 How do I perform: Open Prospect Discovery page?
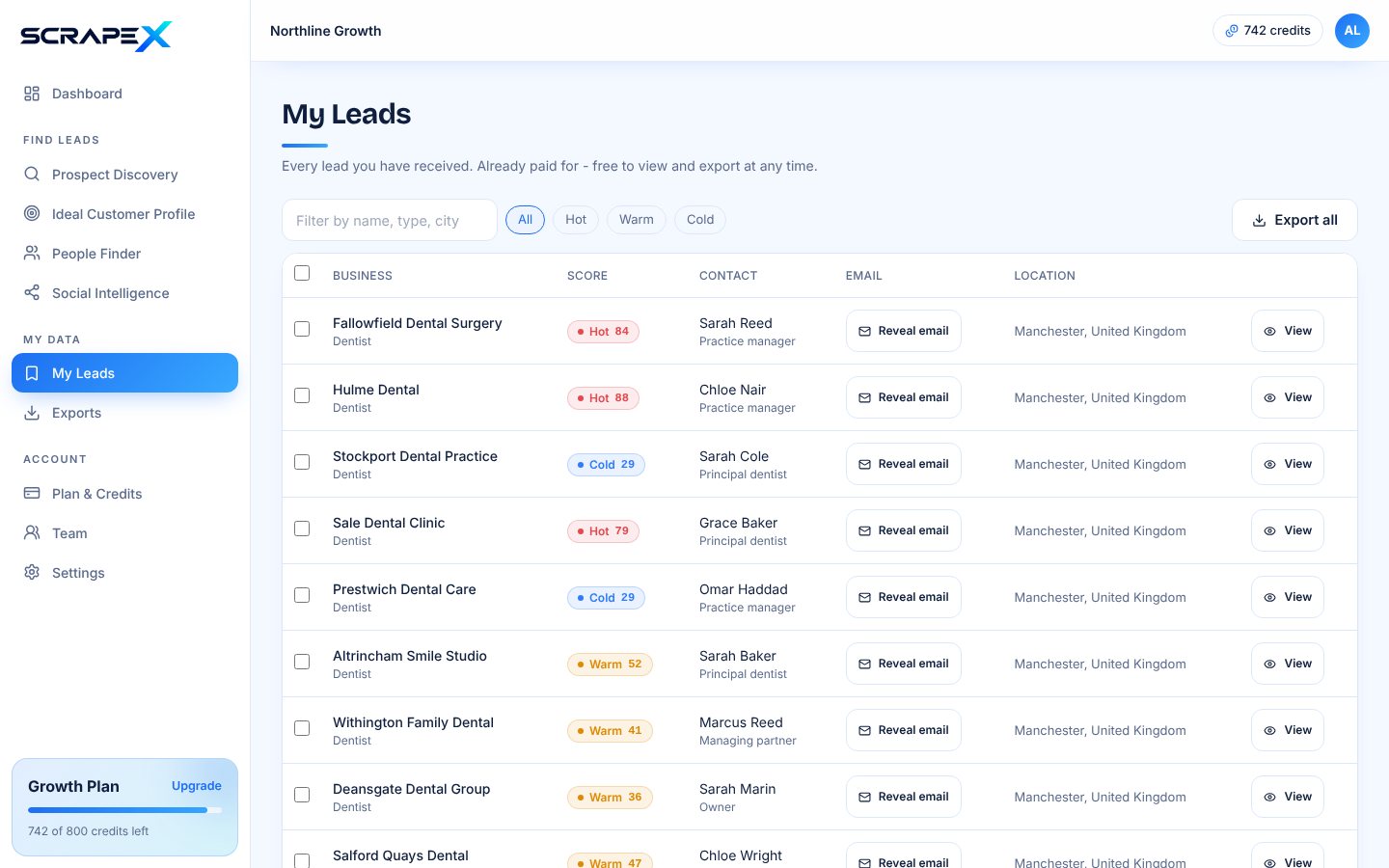pyautogui.click(x=124, y=175)
